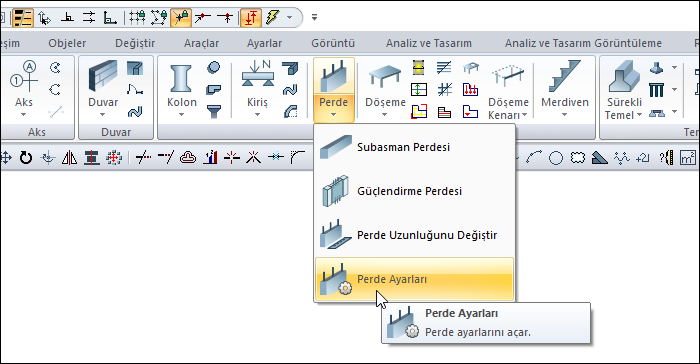This screenshot has height=364, width=700.
Task: Expand the Aks dropdown arrow
Action: coord(24,115)
